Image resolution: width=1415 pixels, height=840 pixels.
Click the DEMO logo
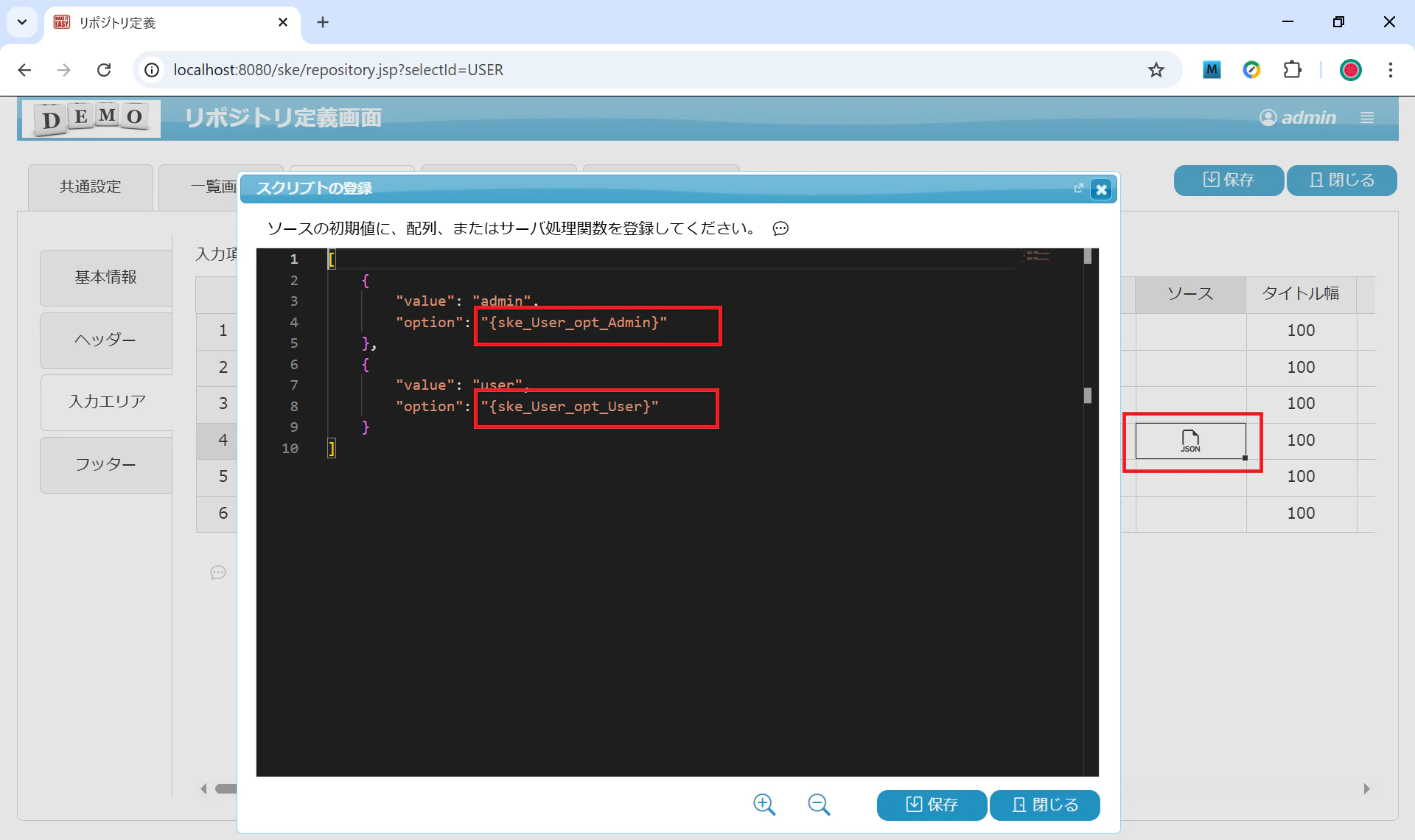(91, 118)
